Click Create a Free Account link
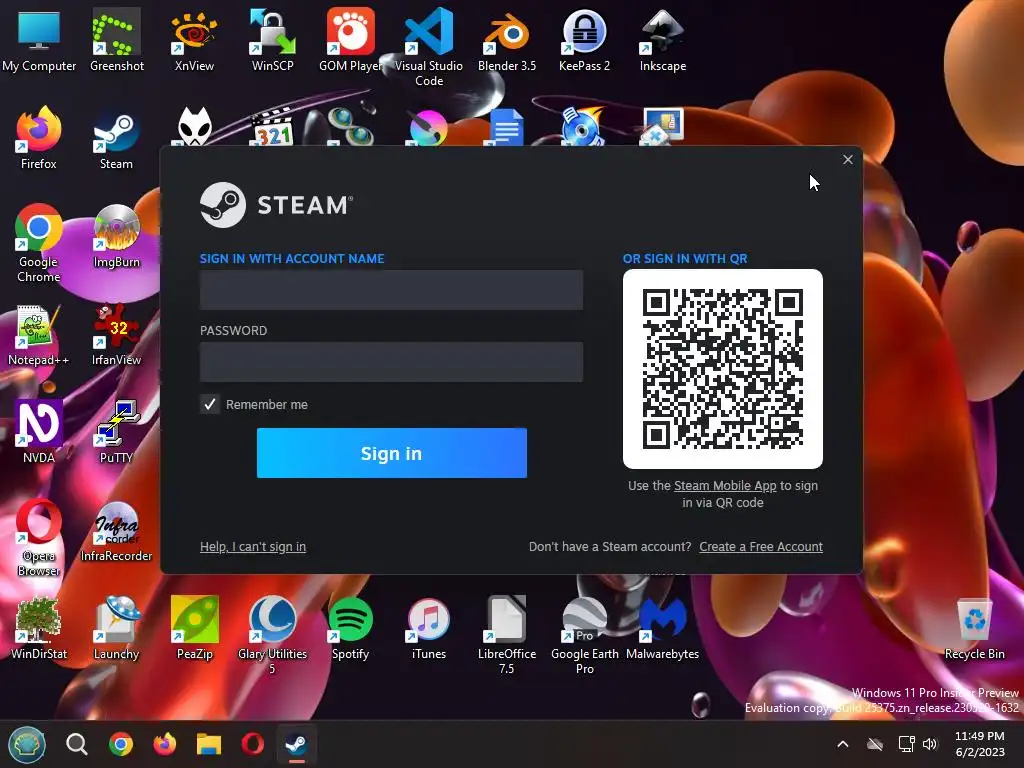The height and width of the screenshot is (768, 1024). [x=761, y=547]
